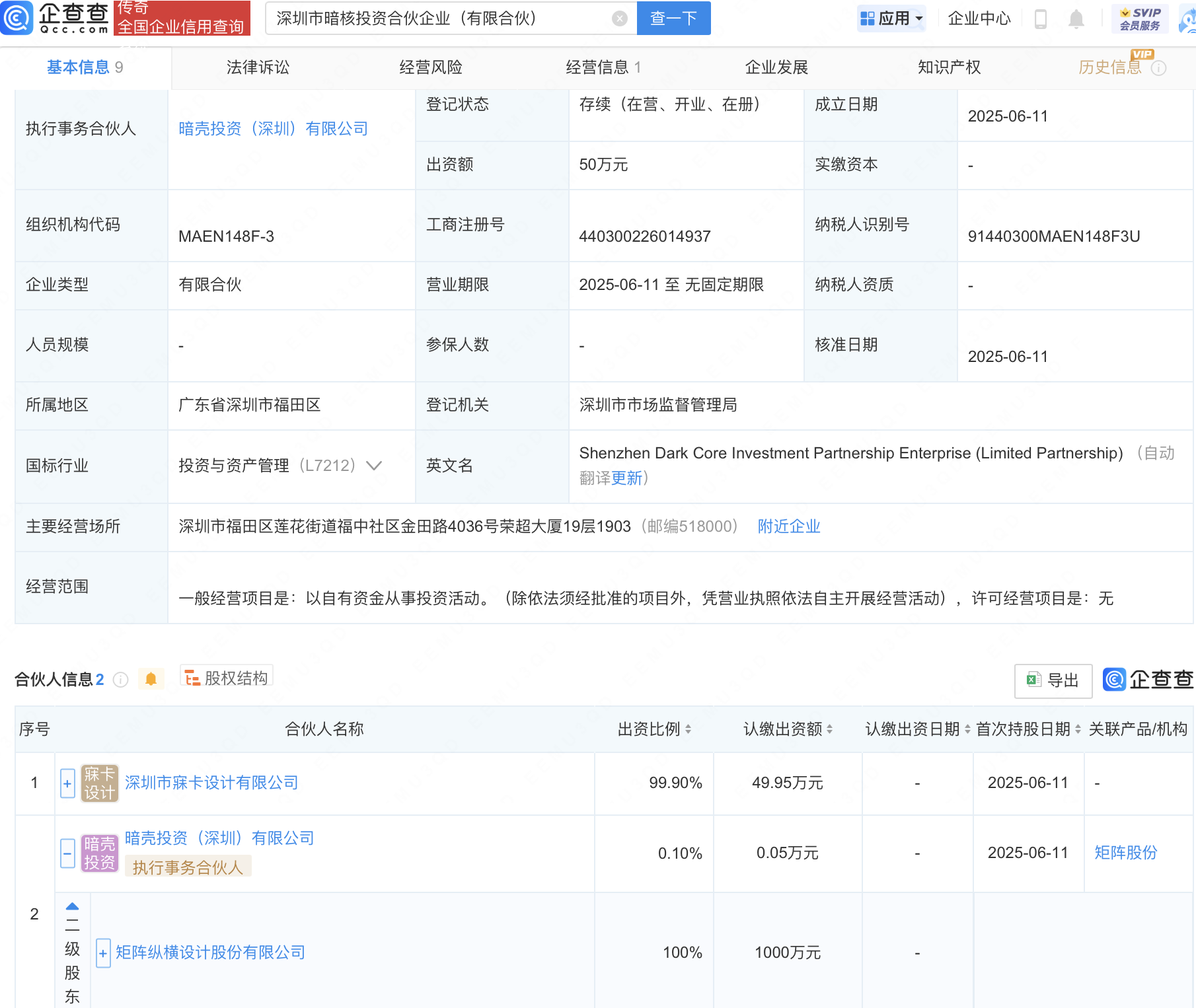Open the mobile app phone icon
The width and height of the screenshot is (1196, 1008).
[1040, 19]
